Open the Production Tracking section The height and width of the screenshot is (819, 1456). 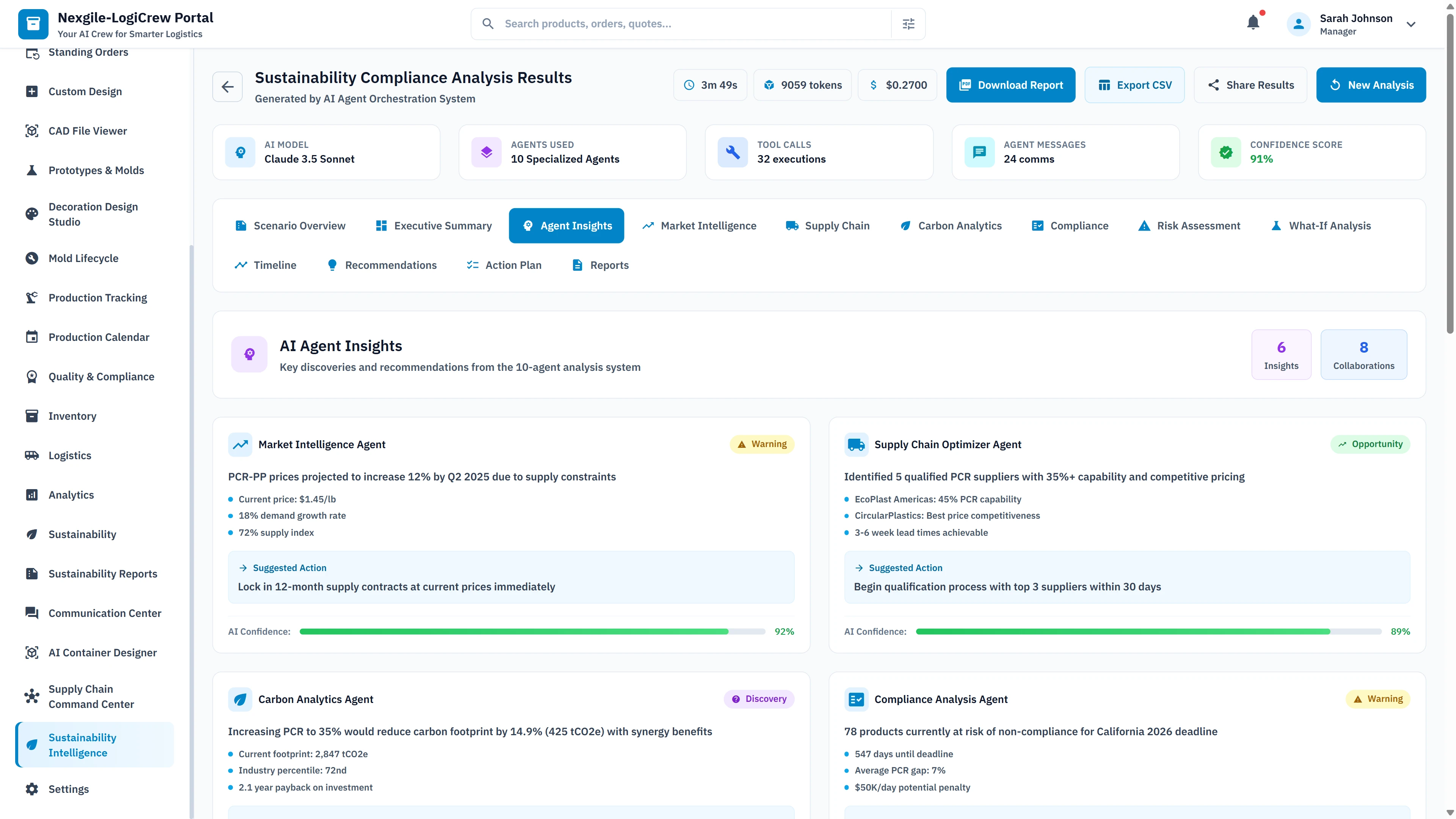pyautogui.click(x=97, y=297)
